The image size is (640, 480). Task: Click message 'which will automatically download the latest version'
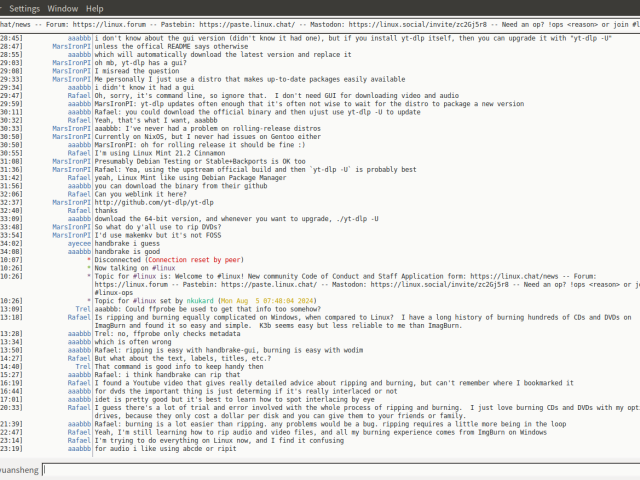[223, 55]
